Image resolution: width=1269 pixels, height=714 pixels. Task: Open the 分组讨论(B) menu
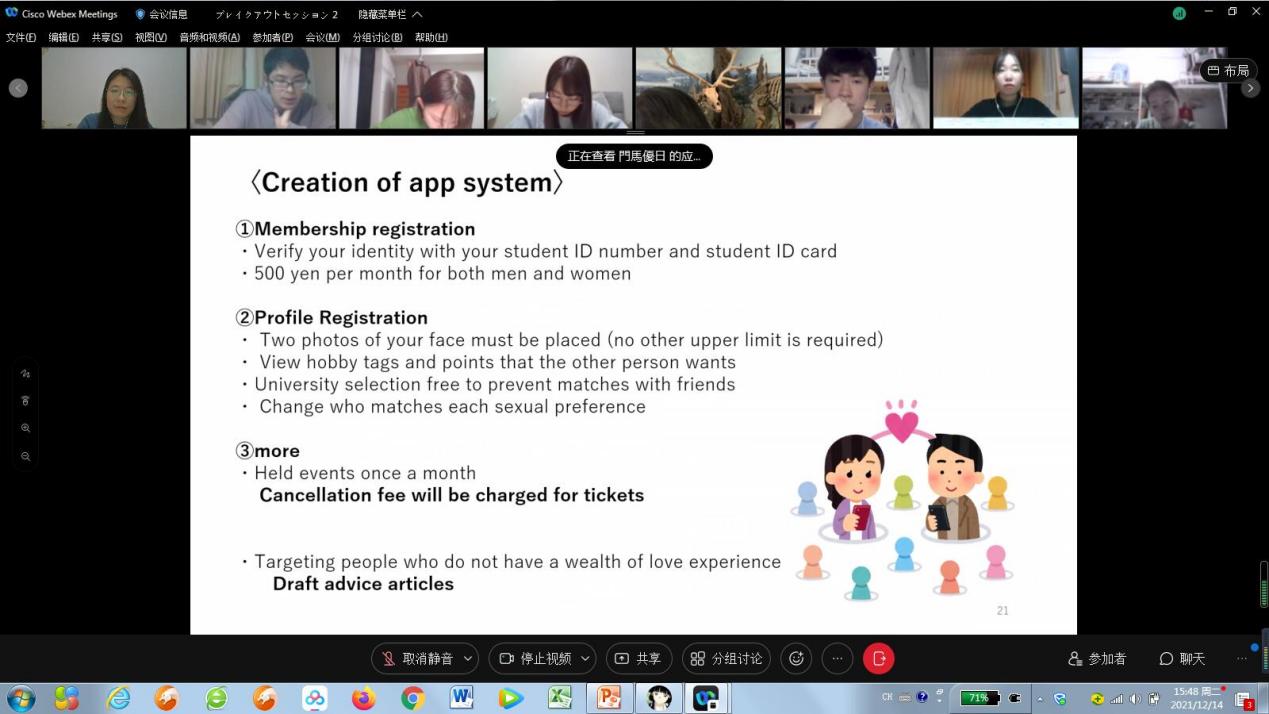pos(377,37)
